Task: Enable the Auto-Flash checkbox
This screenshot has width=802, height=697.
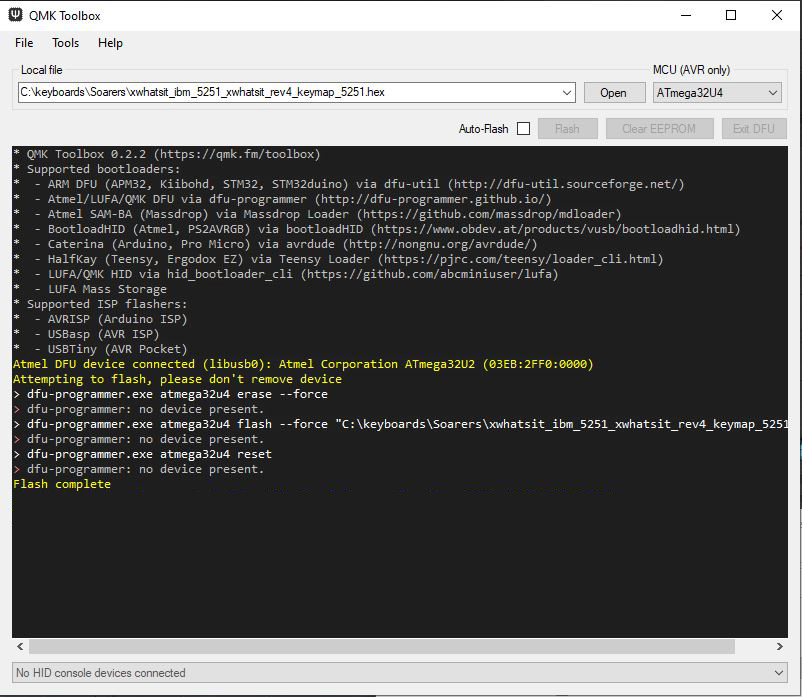Action: [x=523, y=129]
